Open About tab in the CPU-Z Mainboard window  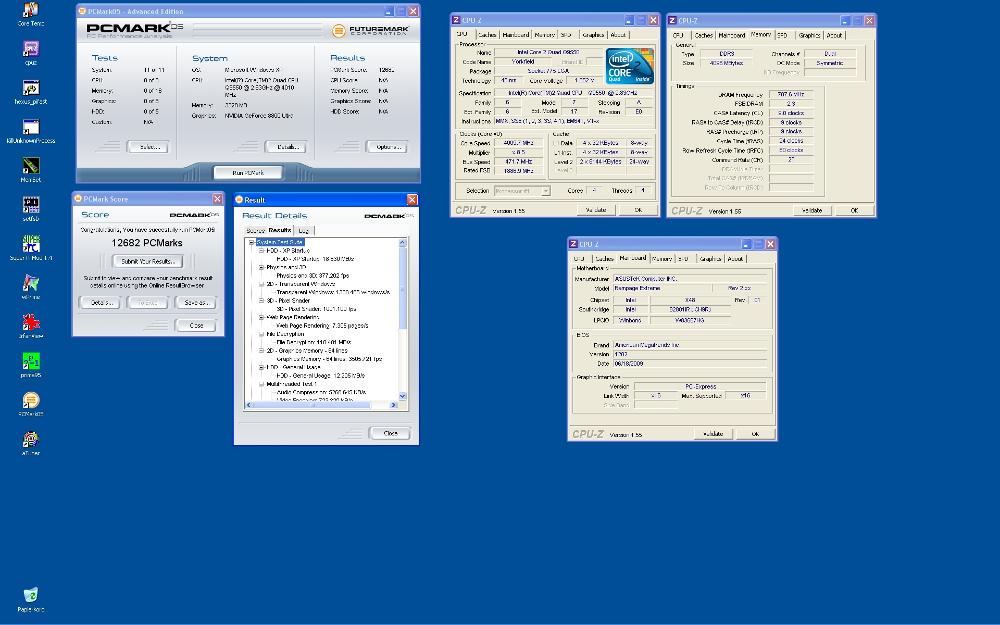(735, 258)
